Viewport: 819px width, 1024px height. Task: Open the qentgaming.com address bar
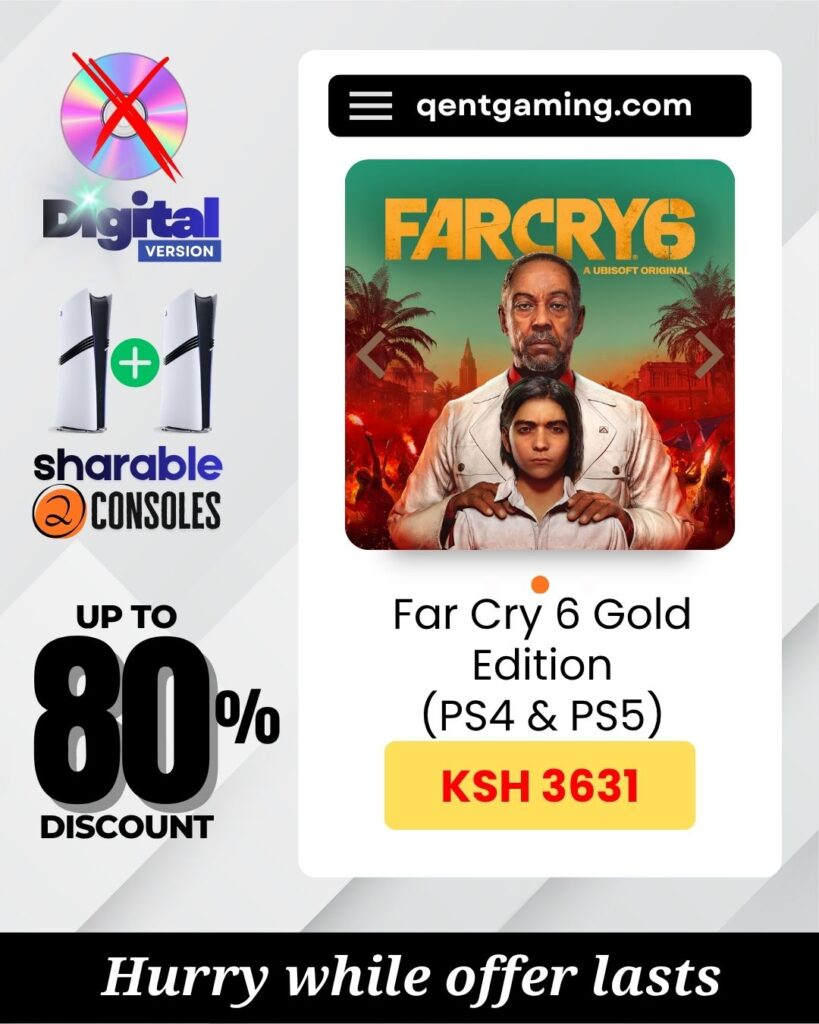540,106
